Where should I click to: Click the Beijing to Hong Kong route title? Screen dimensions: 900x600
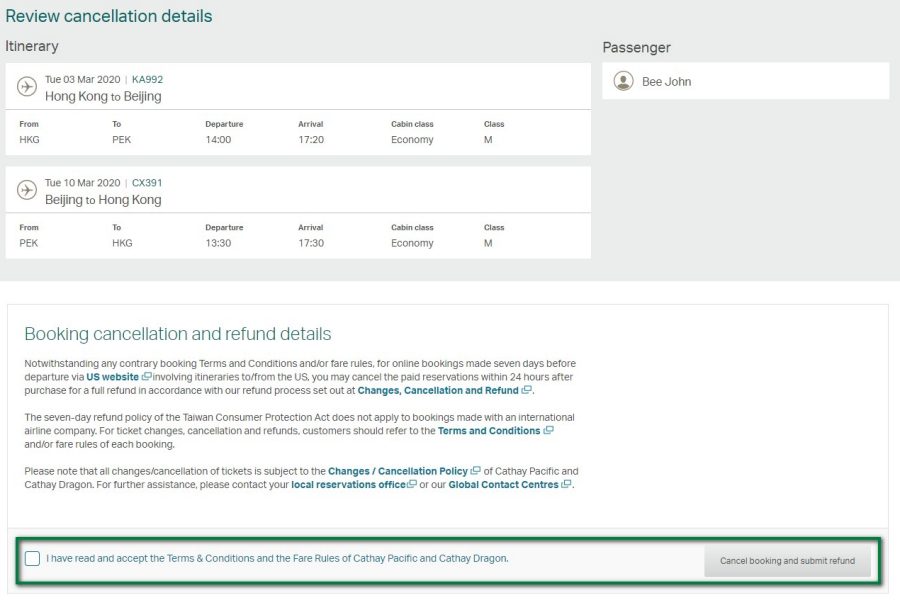[103, 200]
